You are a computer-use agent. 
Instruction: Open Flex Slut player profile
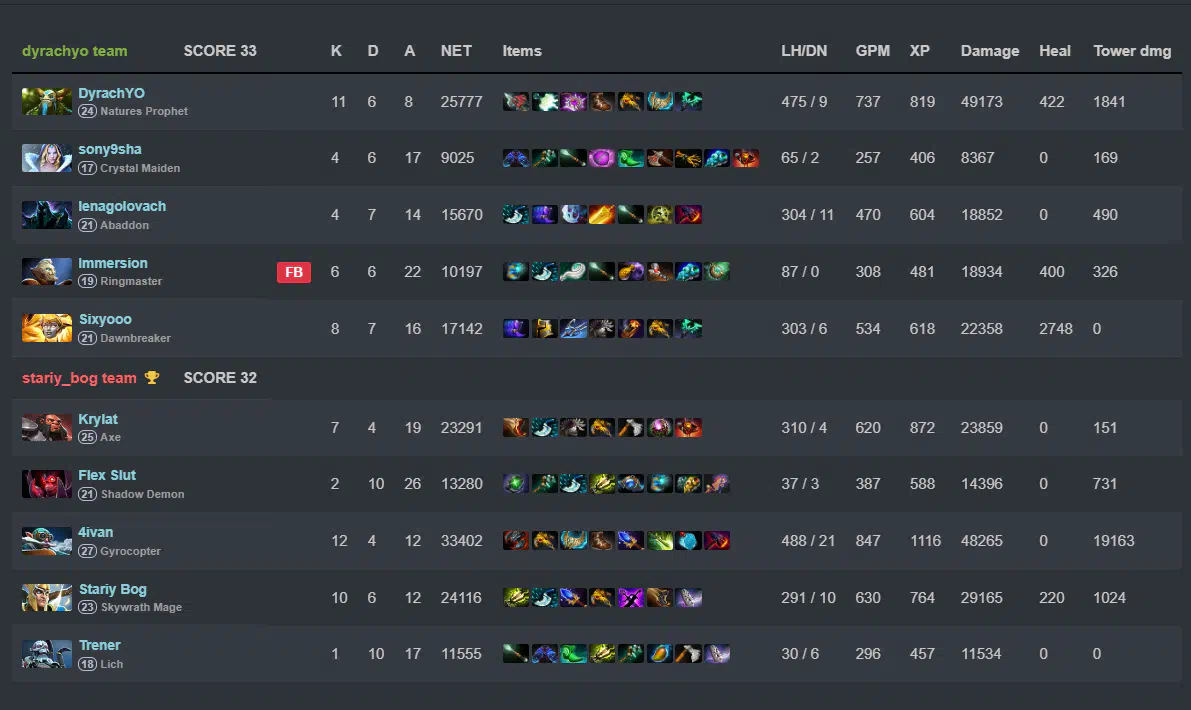pyautogui.click(x=107, y=475)
